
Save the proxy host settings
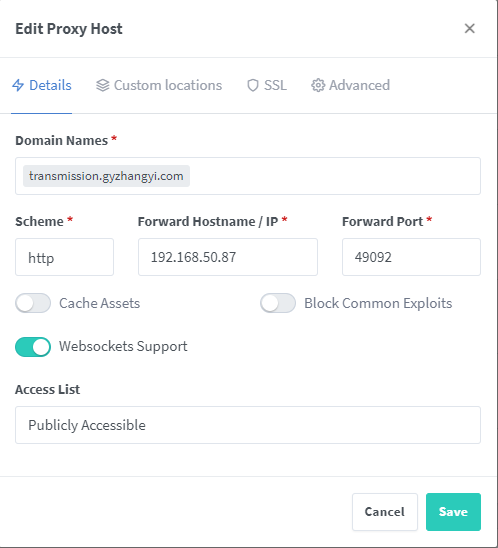tap(453, 512)
